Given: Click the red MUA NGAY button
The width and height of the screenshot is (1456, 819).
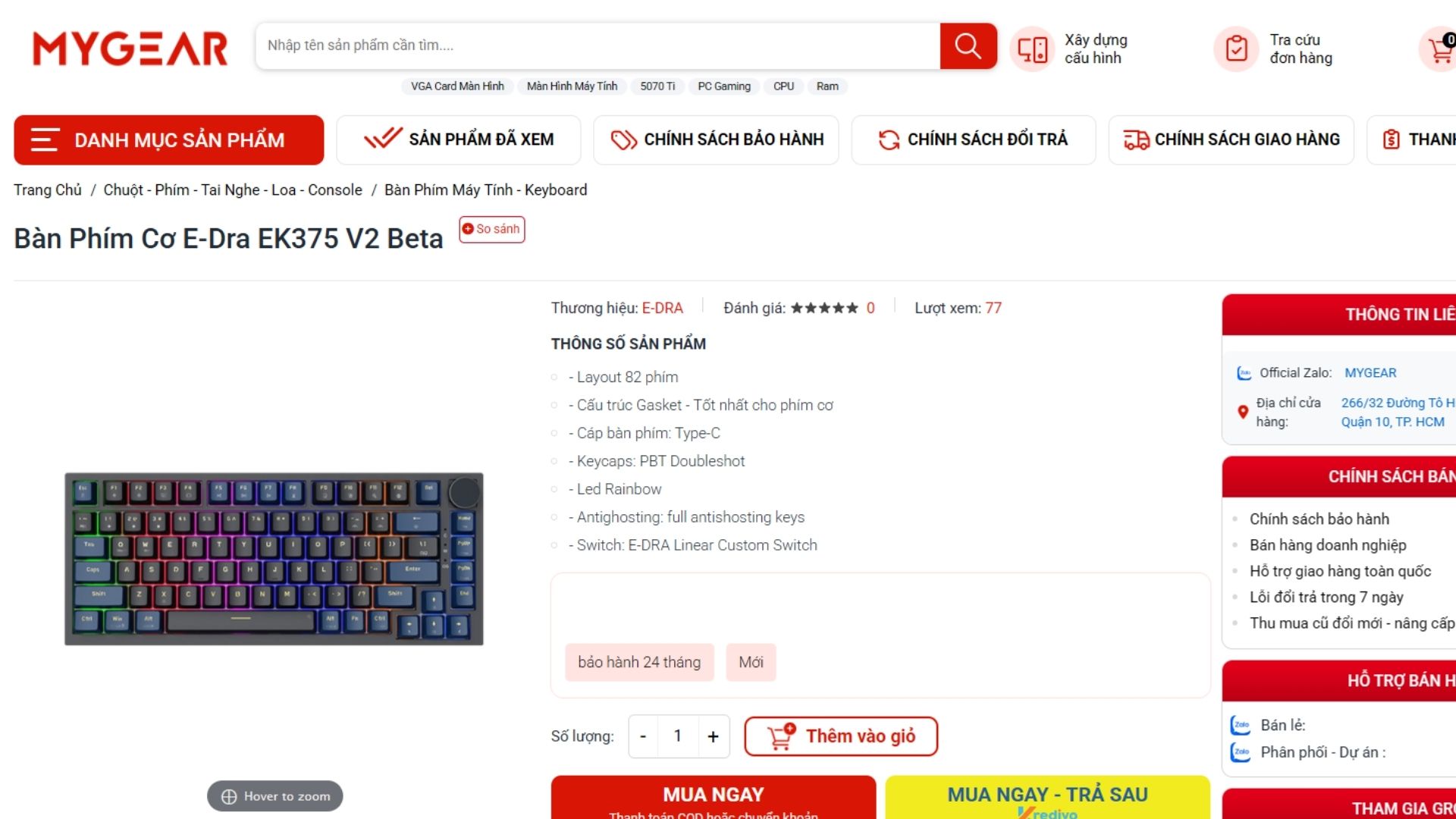Looking at the screenshot, I should 713,798.
